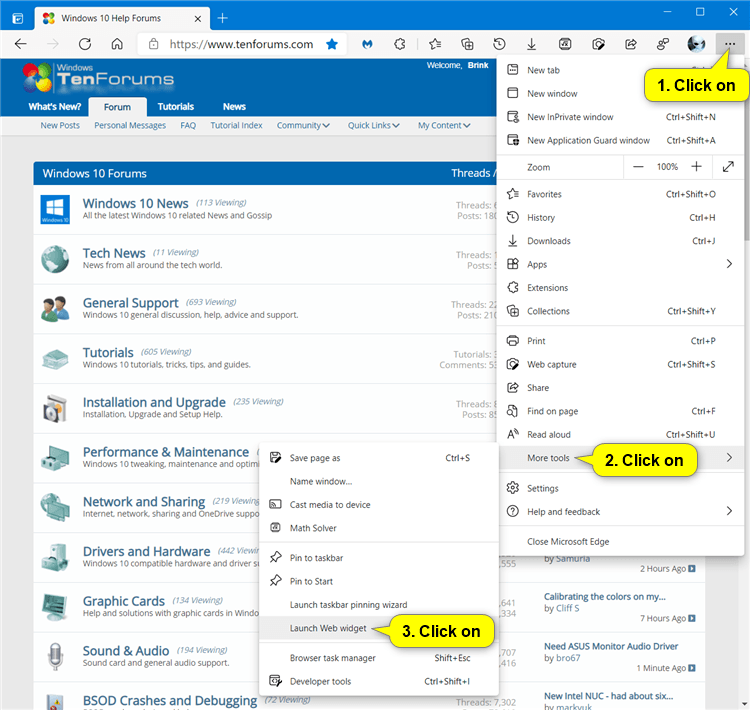Click the site lock icon in address bar
Viewport: 750px width, 710px height.
[154, 44]
